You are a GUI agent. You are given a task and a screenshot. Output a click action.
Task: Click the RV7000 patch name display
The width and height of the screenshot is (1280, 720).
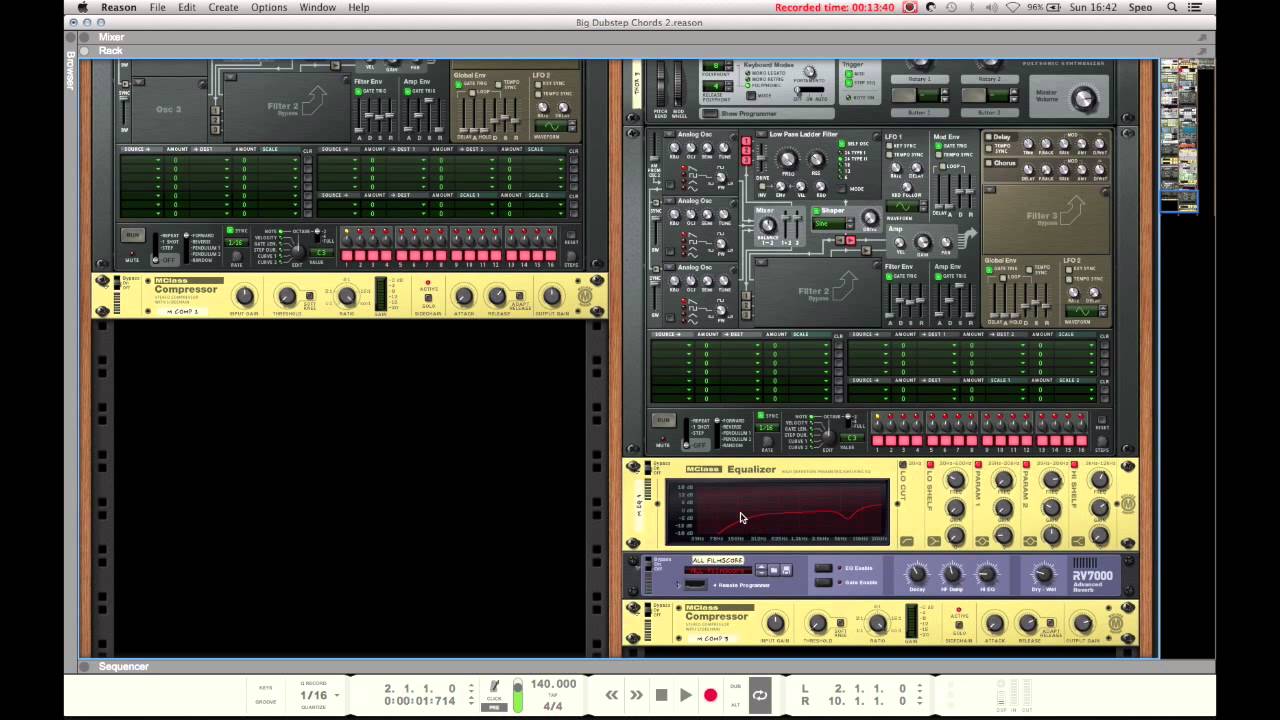pyautogui.click(x=719, y=570)
